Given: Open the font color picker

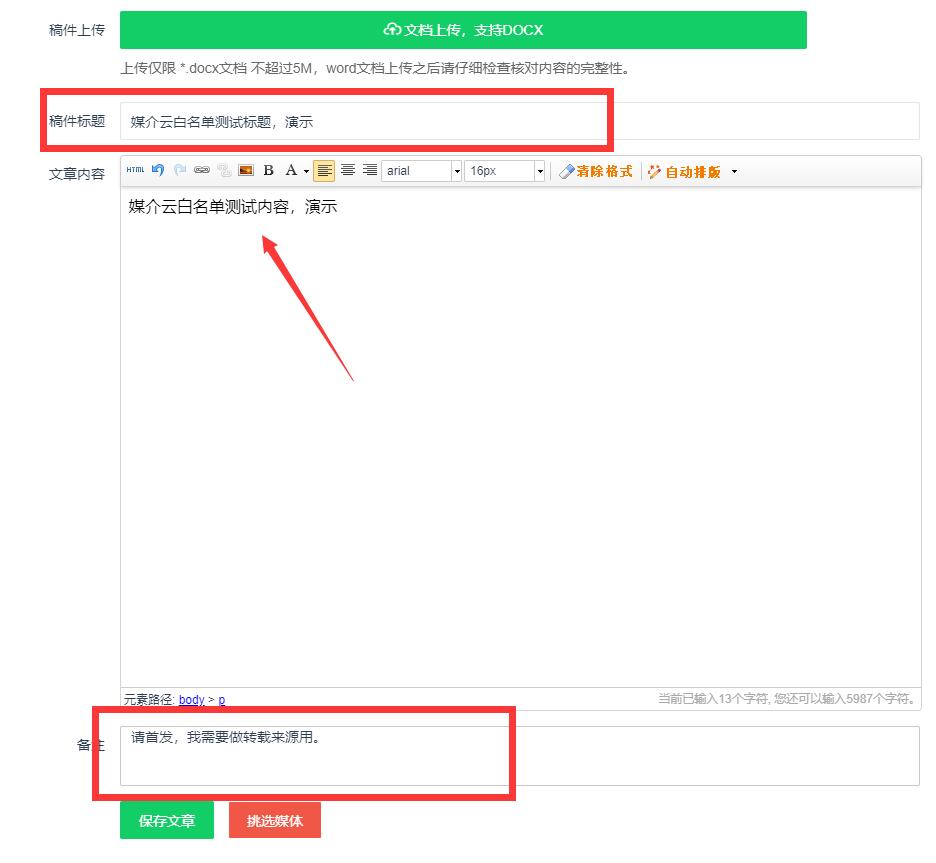Looking at the screenshot, I should pos(292,171).
